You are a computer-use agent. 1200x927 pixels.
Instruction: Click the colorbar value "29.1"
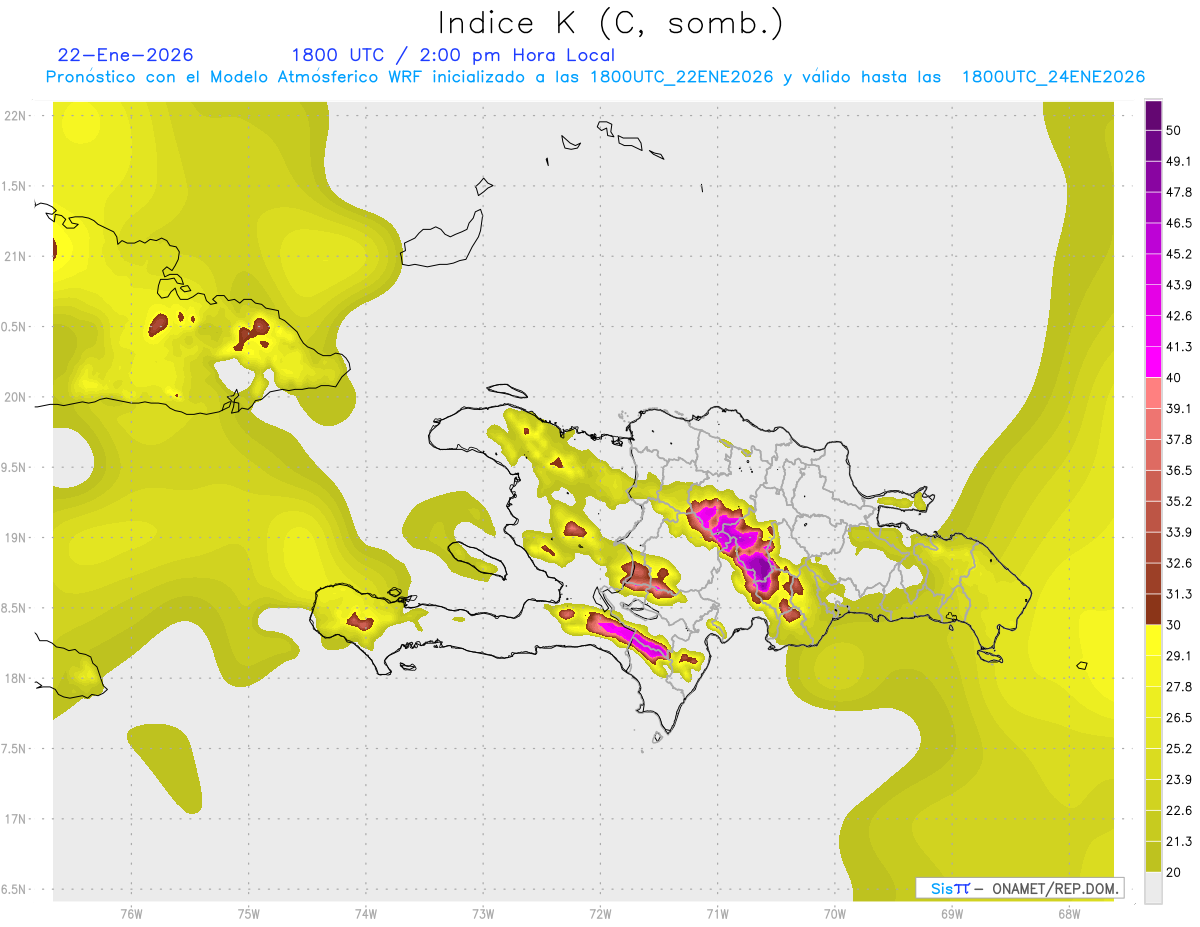(1179, 656)
